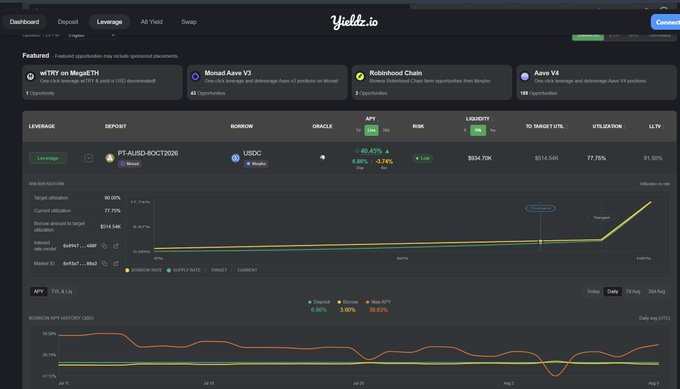Image resolution: width=680 pixels, height=389 pixels.
Task: Select the Leverage navigation tab
Action: click(x=109, y=22)
